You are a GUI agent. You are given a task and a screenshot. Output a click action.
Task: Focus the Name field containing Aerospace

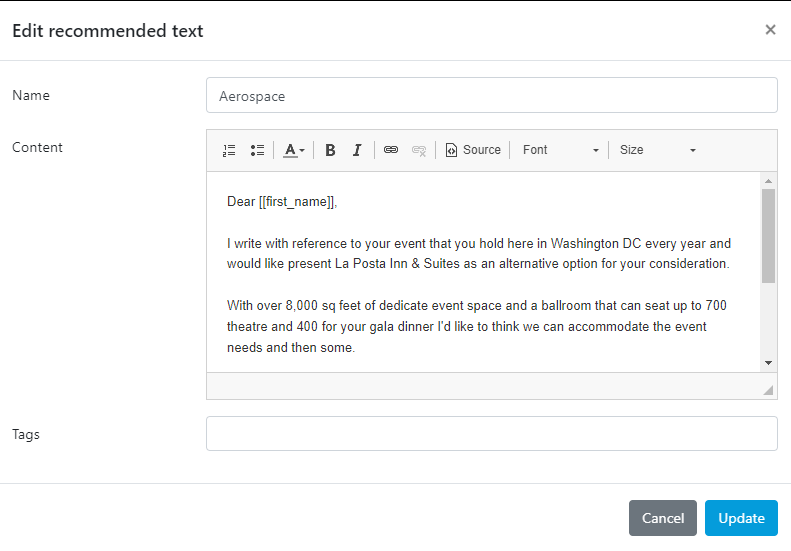coord(492,95)
